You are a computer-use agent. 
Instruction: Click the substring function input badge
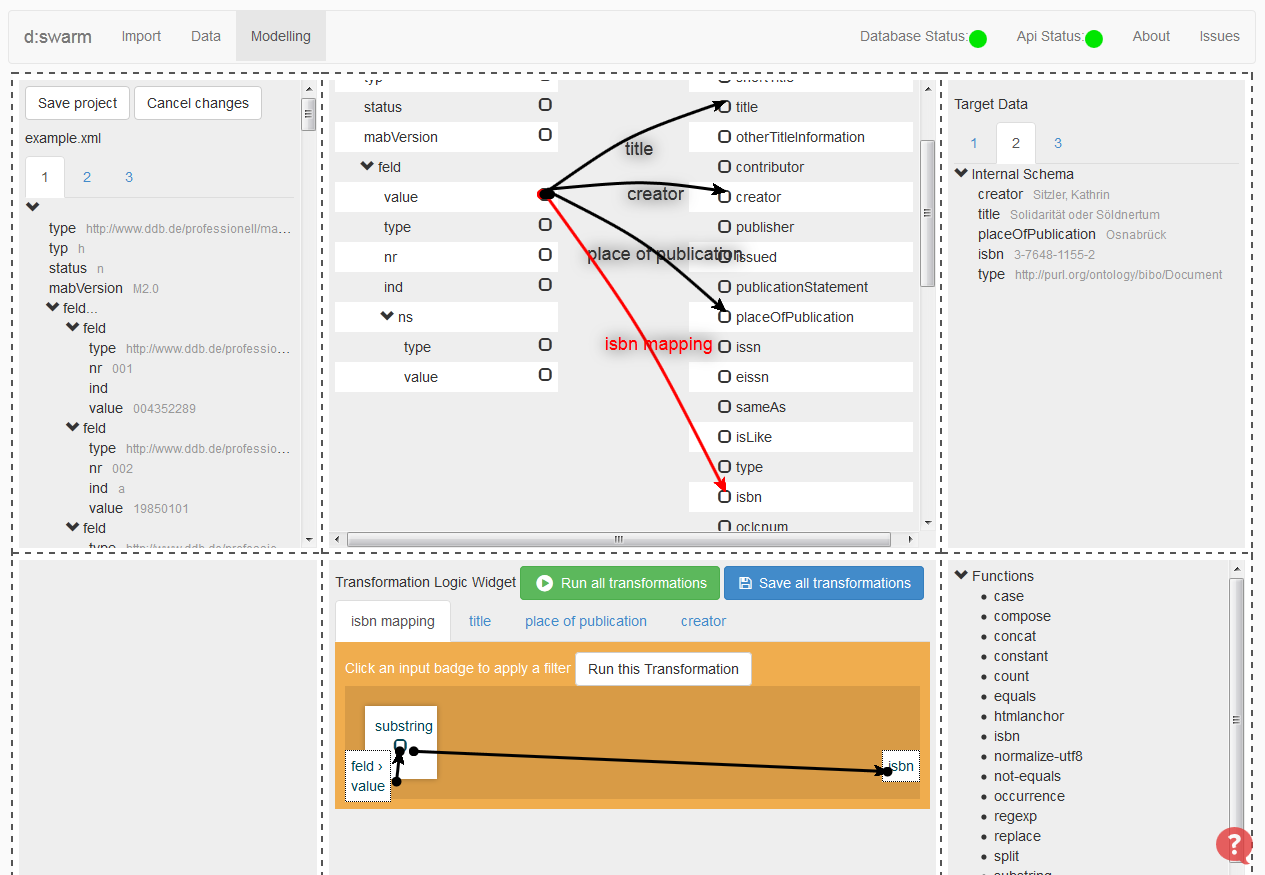point(400,745)
